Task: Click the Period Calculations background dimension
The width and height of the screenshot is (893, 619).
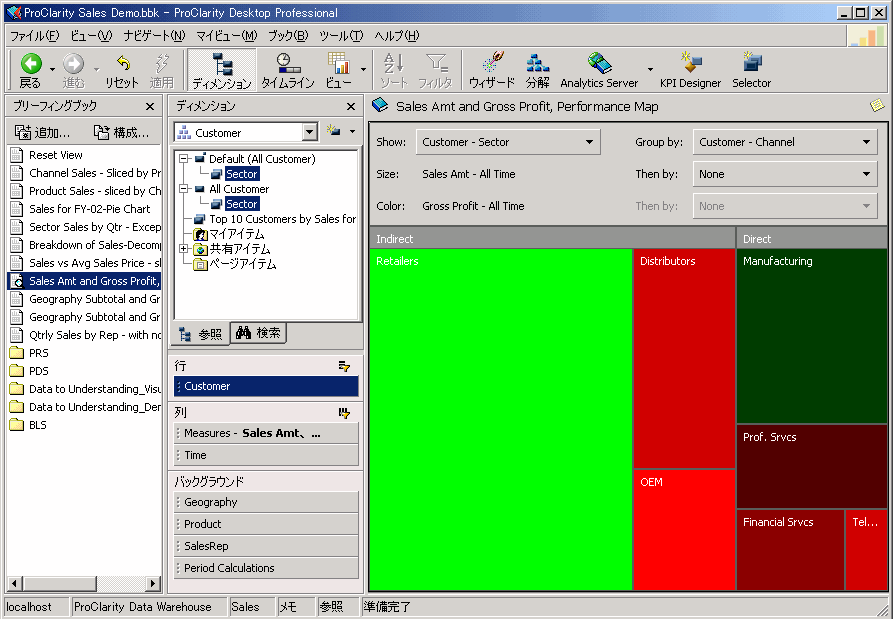Action: click(x=266, y=568)
